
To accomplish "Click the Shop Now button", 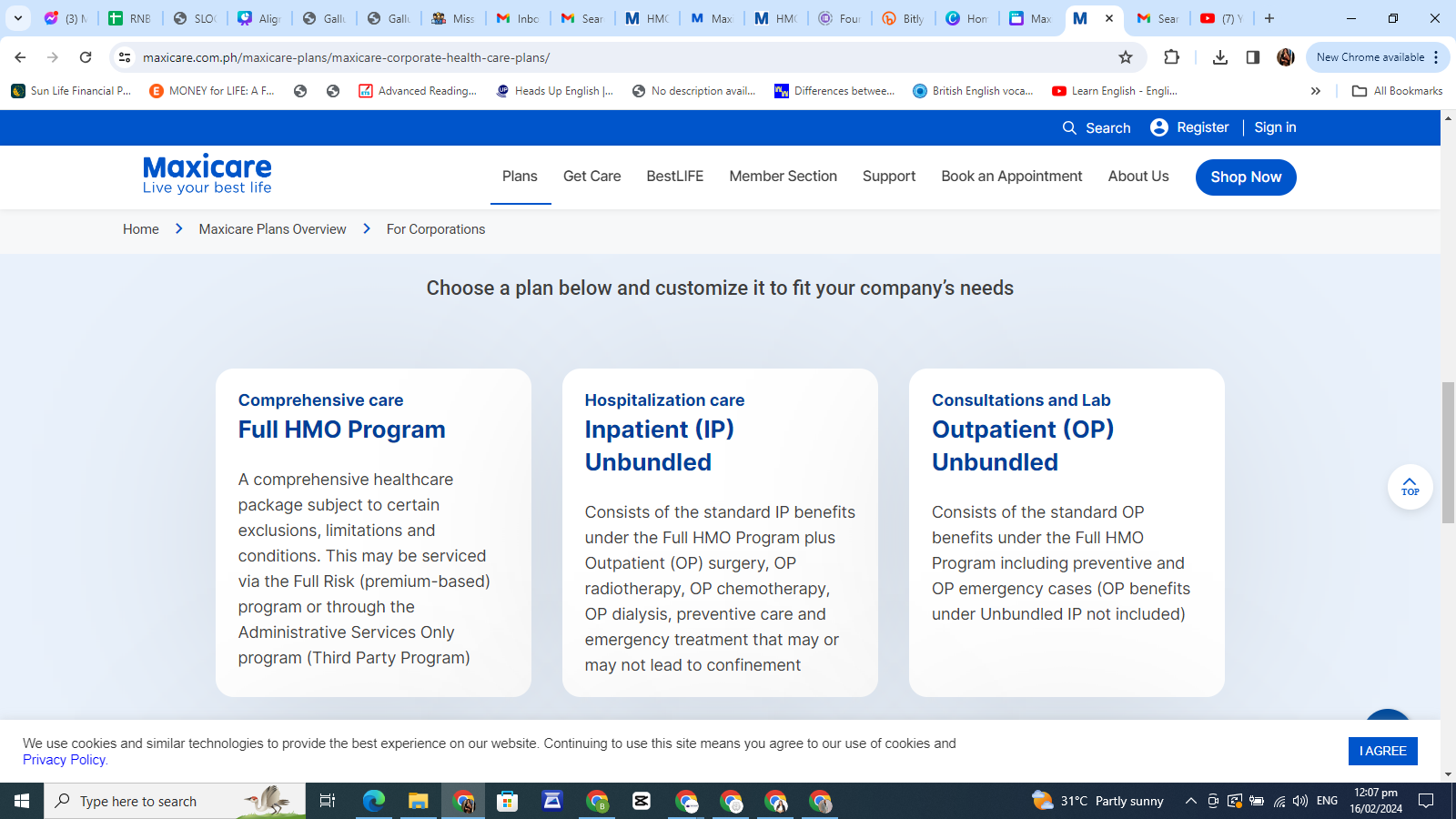I will tap(1245, 177).
